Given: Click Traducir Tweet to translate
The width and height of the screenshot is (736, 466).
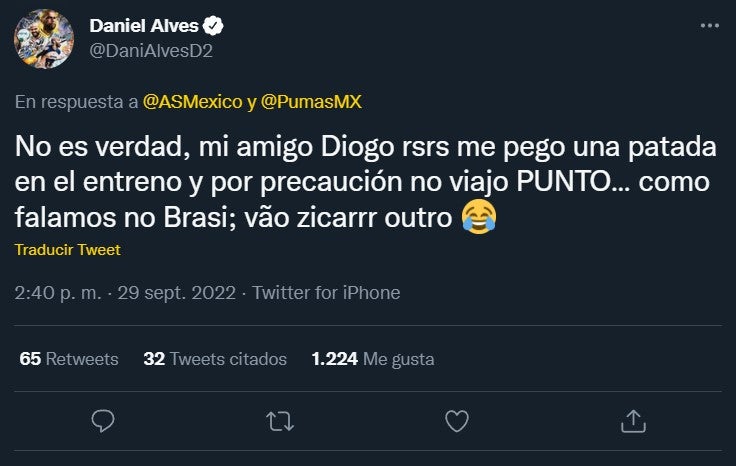Looking at the screenshot, I should pos(68,250).
